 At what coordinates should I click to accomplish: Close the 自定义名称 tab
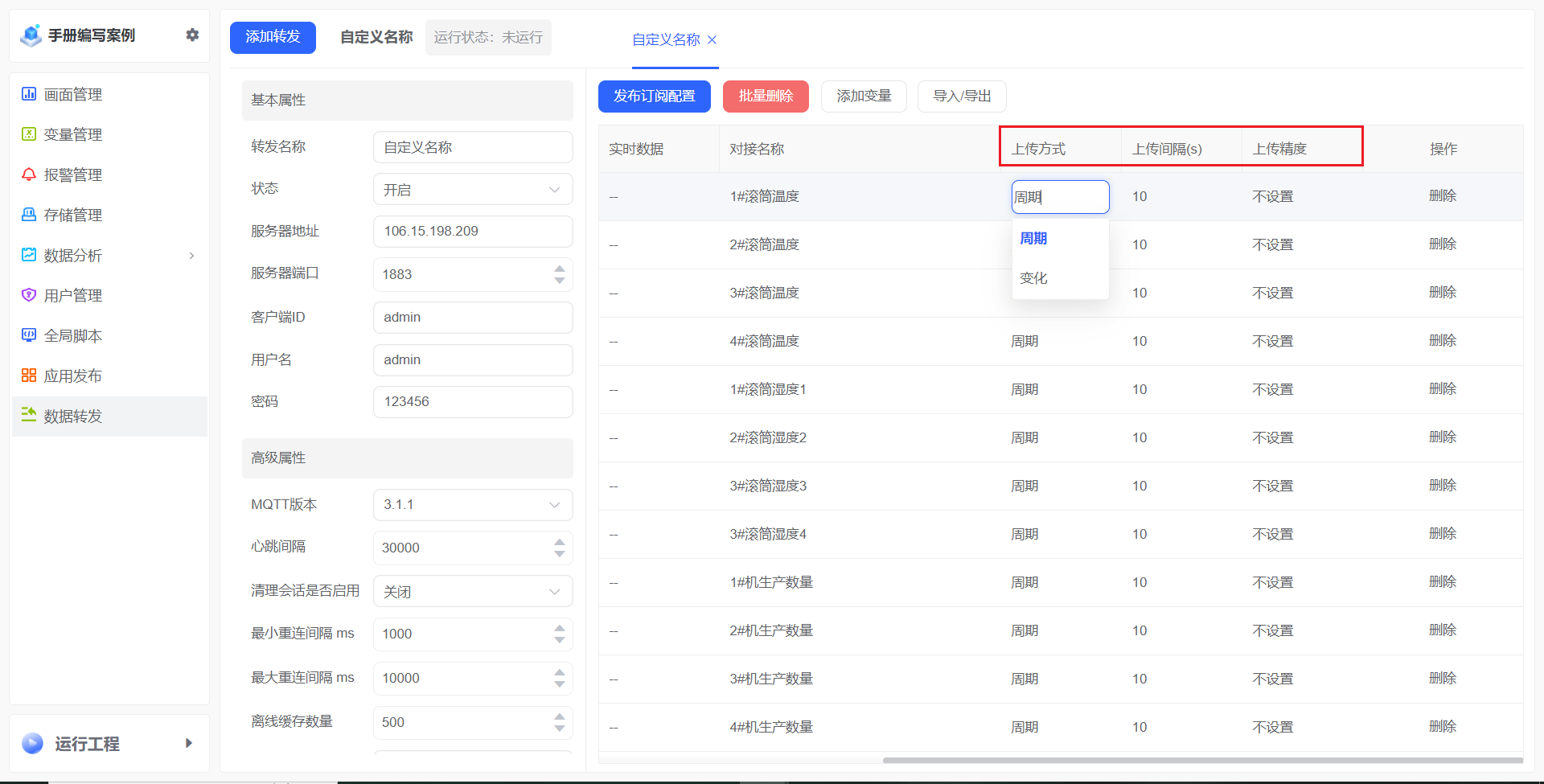tap(711, 39)
